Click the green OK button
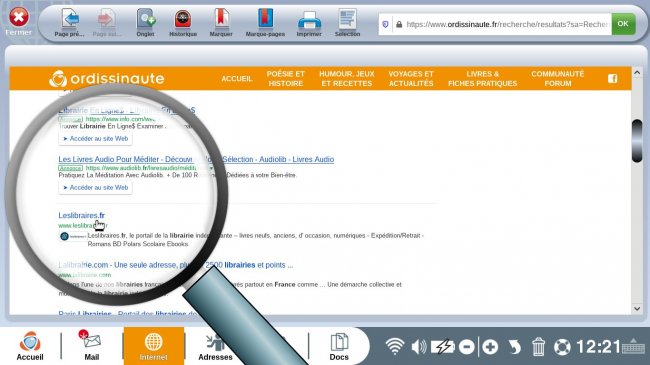The image size is (650, 365). click(x=623, y=24)
